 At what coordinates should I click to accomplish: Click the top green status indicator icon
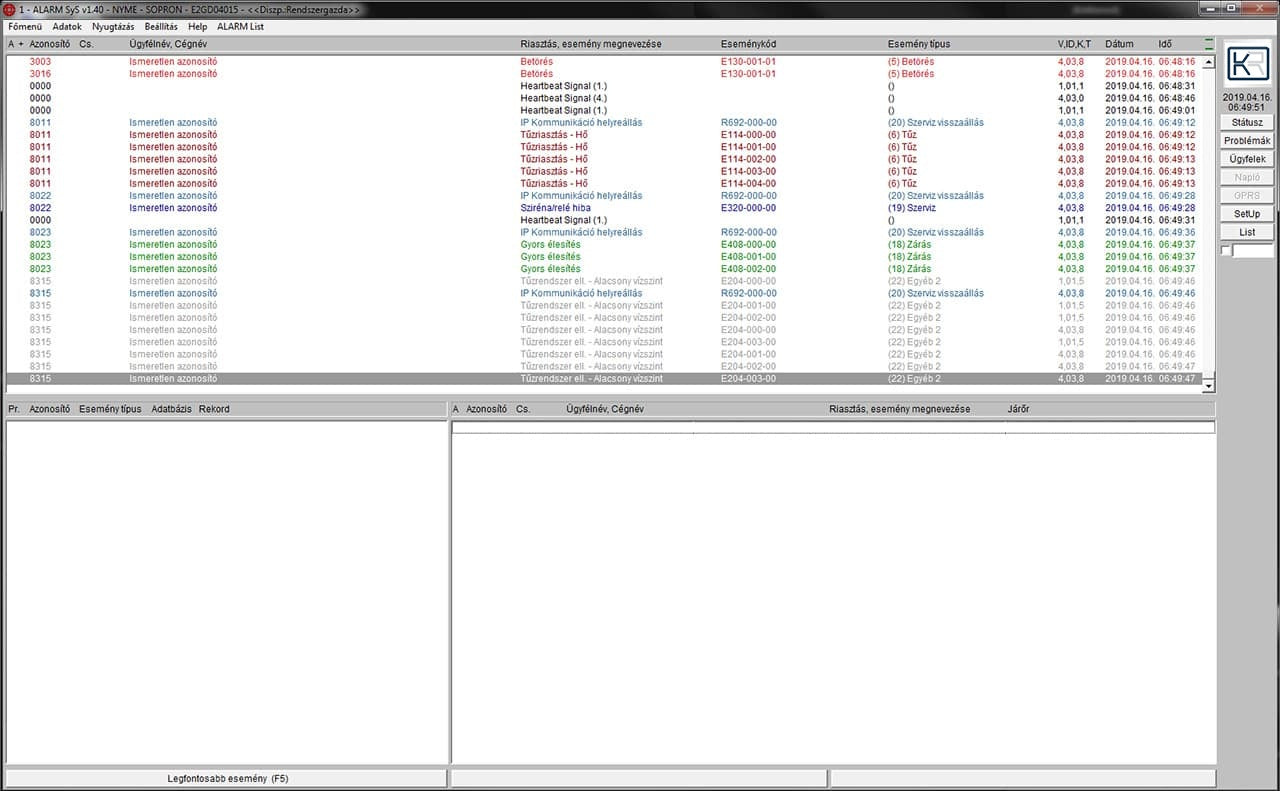1210,39
